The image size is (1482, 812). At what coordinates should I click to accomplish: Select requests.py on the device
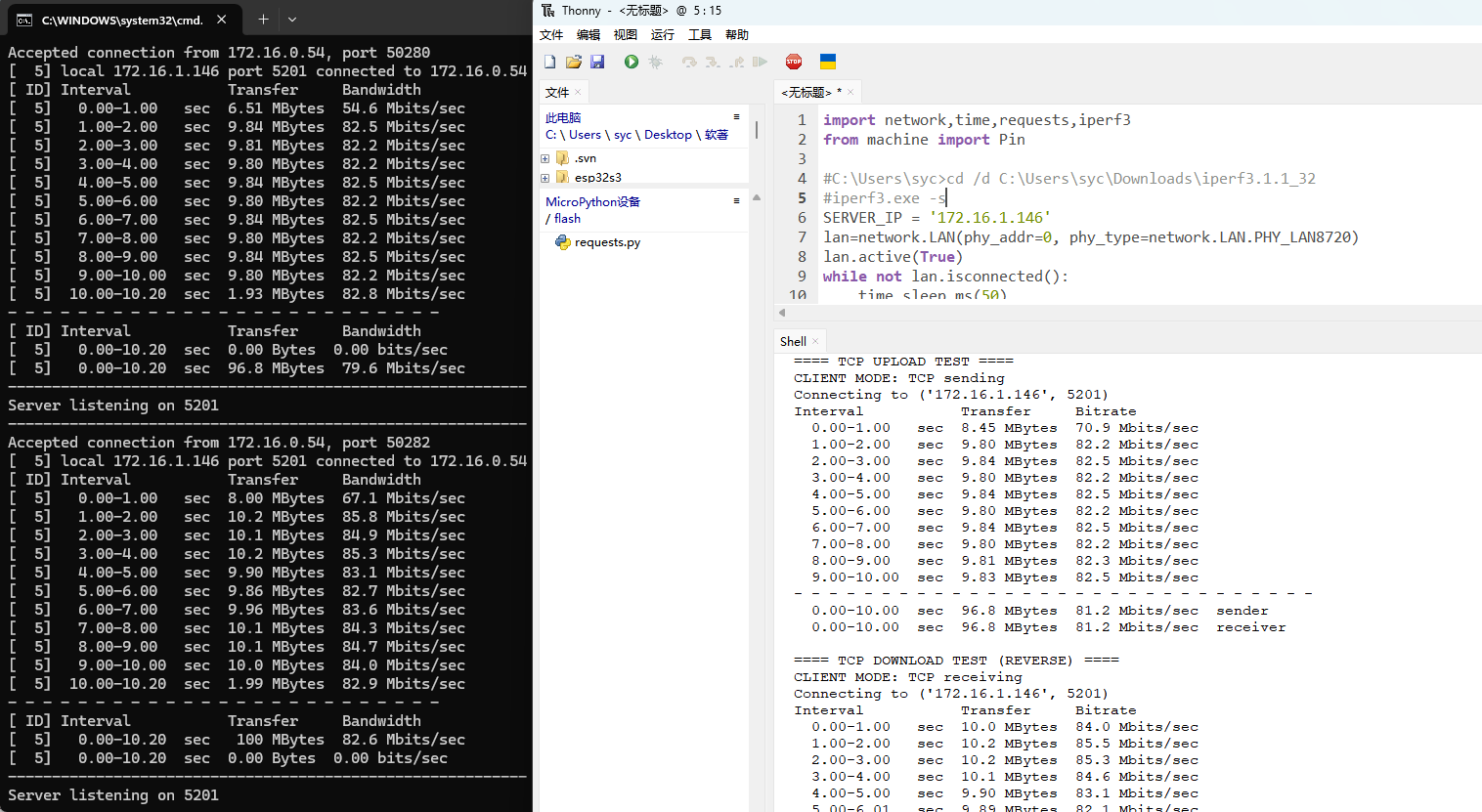607,242
